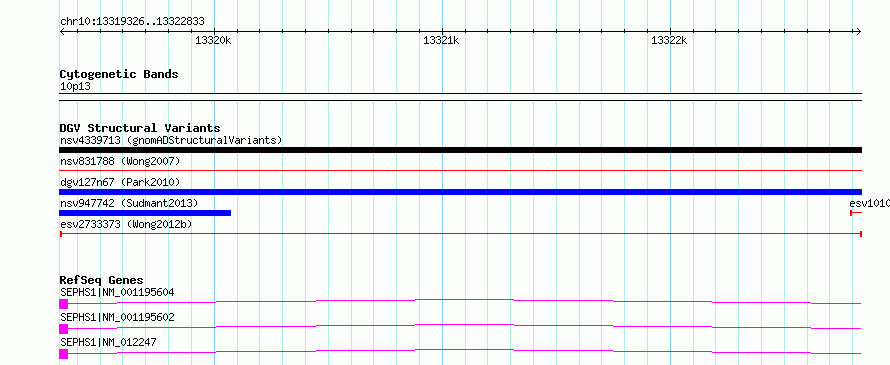Open the SEPHS1|NM_012247 transcript label

coord(108,342)
